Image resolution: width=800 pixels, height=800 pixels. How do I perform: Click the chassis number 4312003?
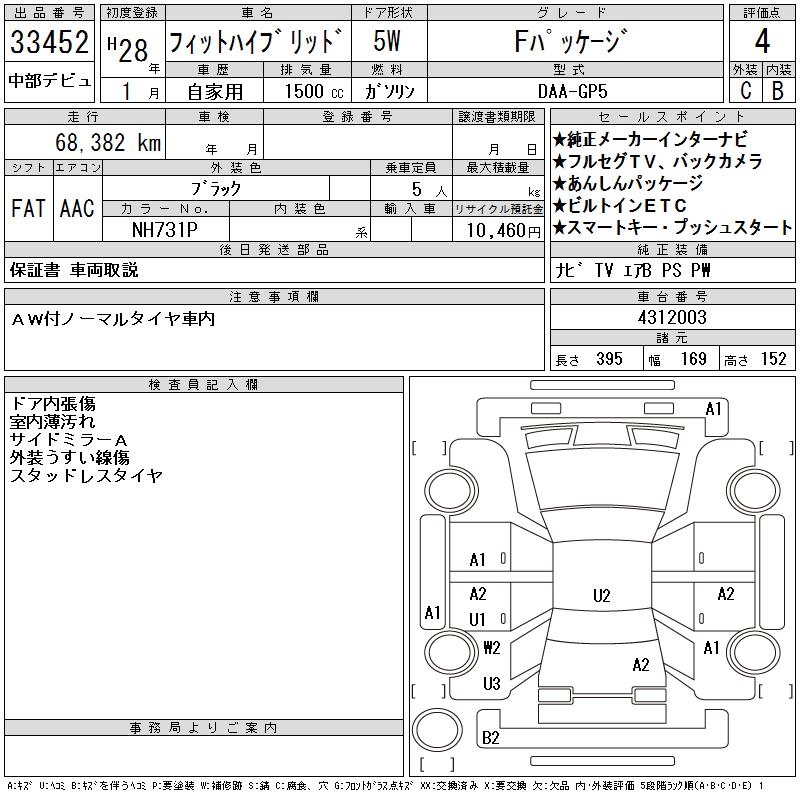click(x=672, y=318)
